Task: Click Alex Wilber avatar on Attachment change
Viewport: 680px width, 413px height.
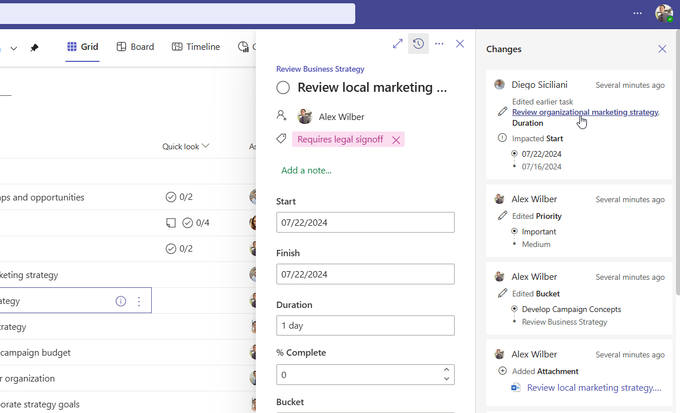Action: point(500,354)
